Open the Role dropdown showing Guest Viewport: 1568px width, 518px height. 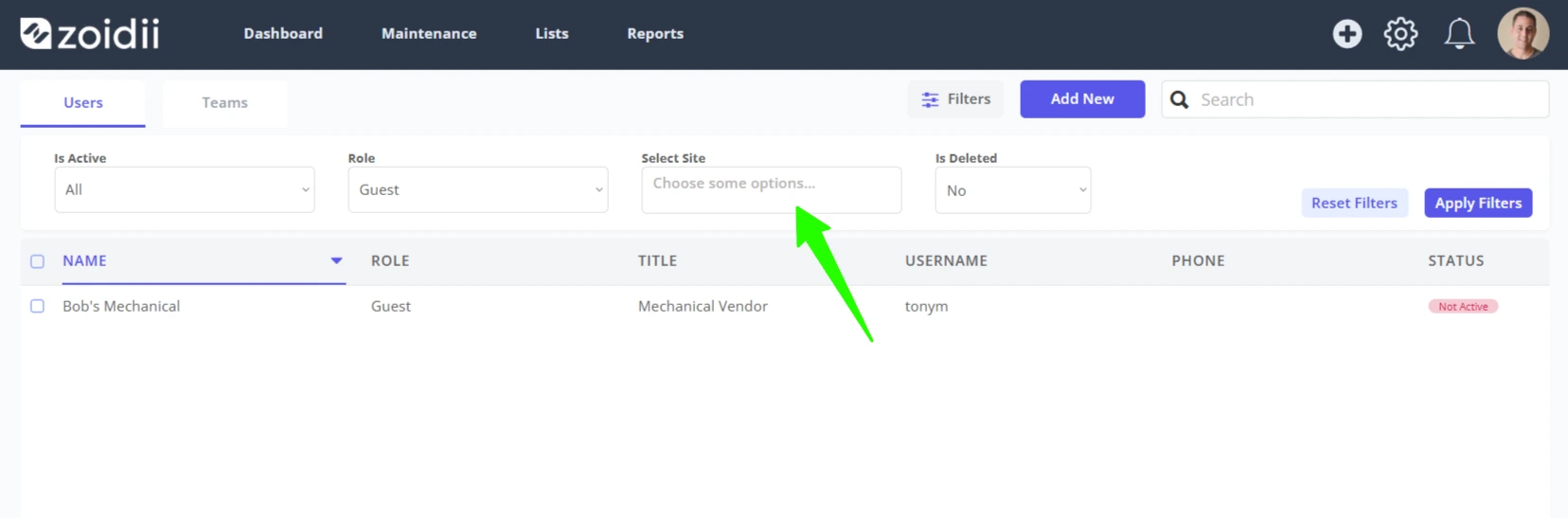[478, 189]
